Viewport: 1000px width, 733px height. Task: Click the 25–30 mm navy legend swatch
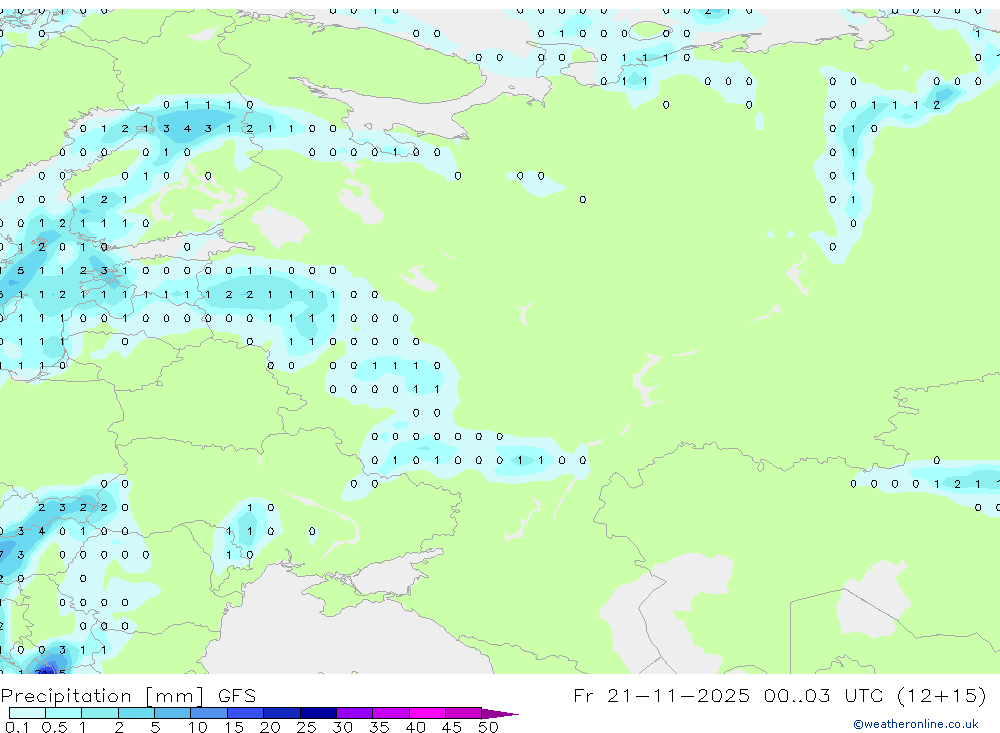click(318, 713)
